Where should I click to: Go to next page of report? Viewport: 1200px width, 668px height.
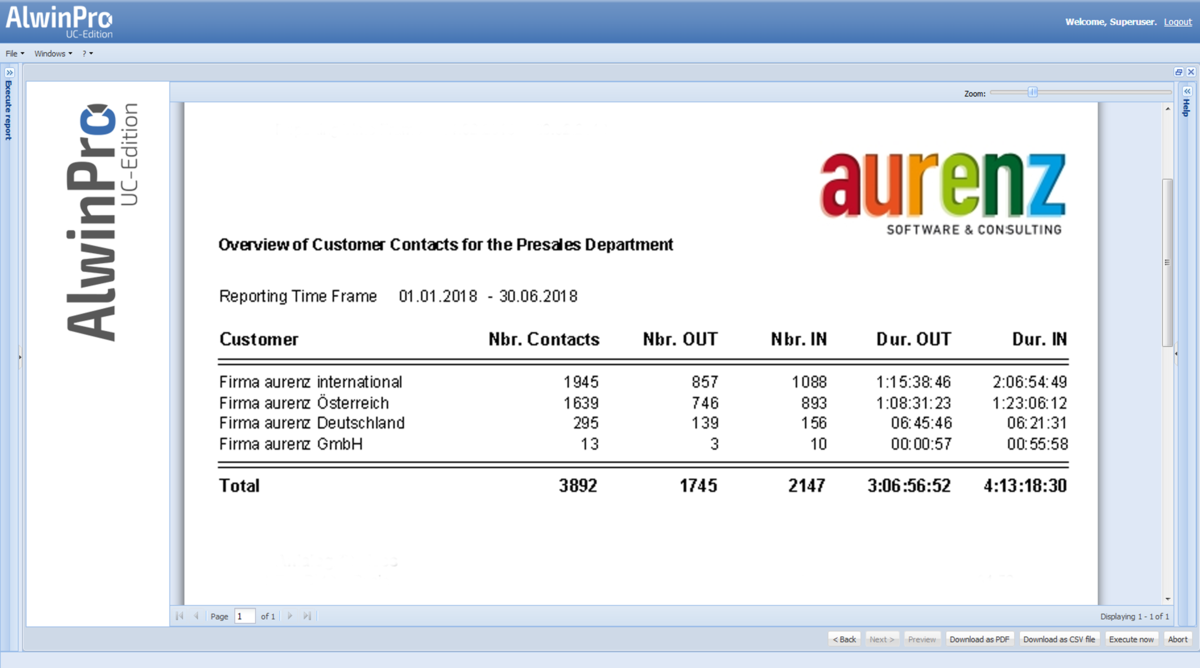(x=290, y=616)
